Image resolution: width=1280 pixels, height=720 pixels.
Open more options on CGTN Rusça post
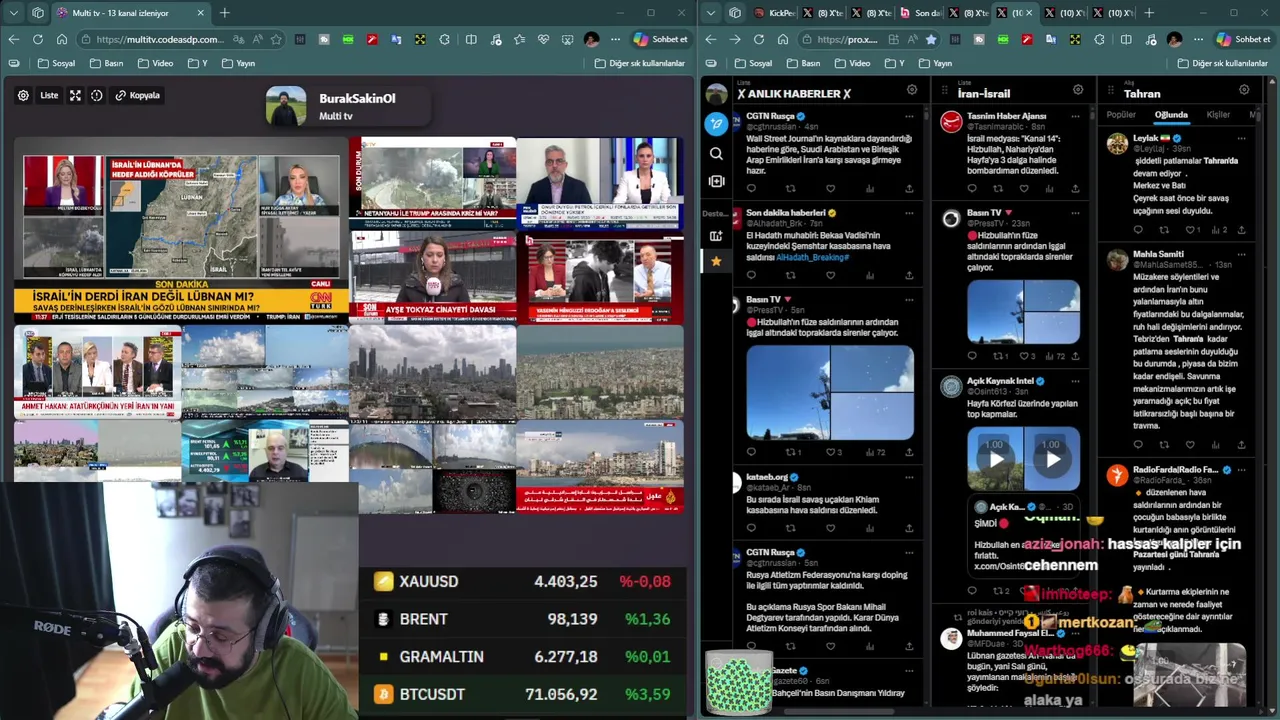tap(908, 116)
